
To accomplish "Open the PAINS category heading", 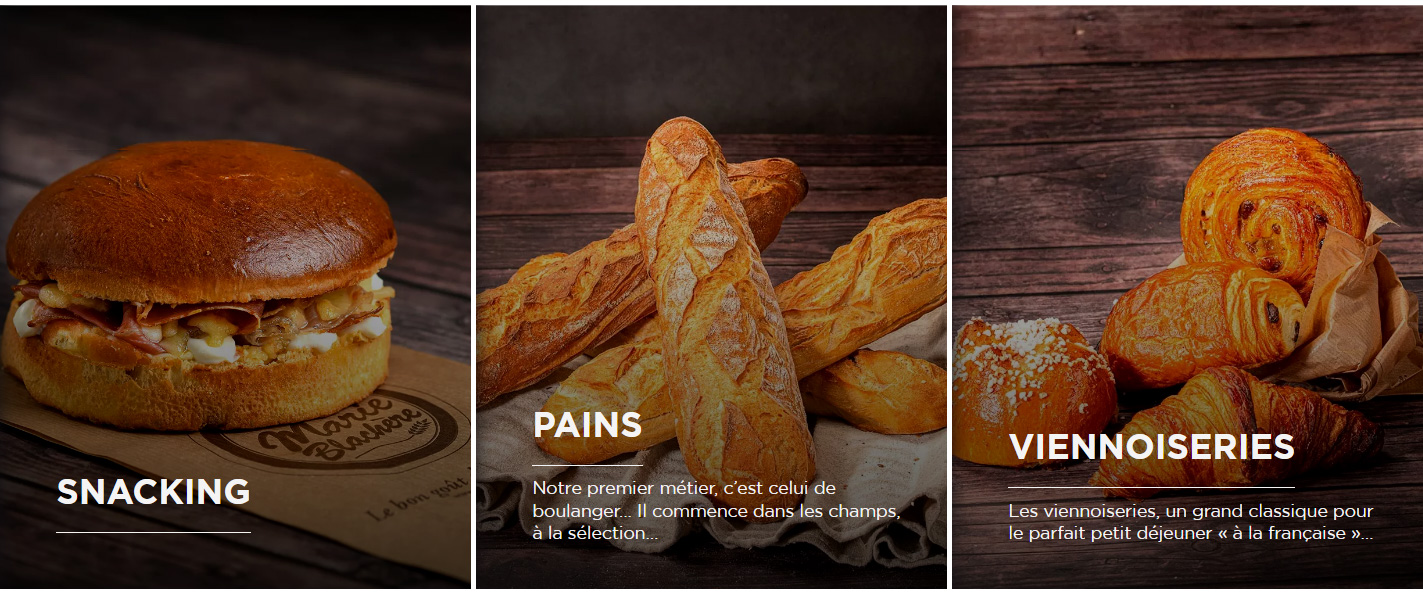I will (587, 425).
